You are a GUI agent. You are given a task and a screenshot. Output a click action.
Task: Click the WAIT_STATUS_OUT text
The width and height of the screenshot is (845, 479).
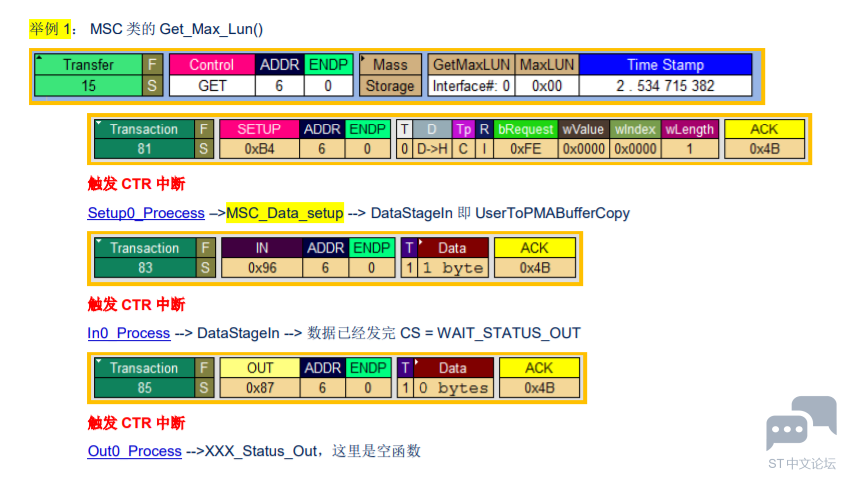tap(509, 334)
